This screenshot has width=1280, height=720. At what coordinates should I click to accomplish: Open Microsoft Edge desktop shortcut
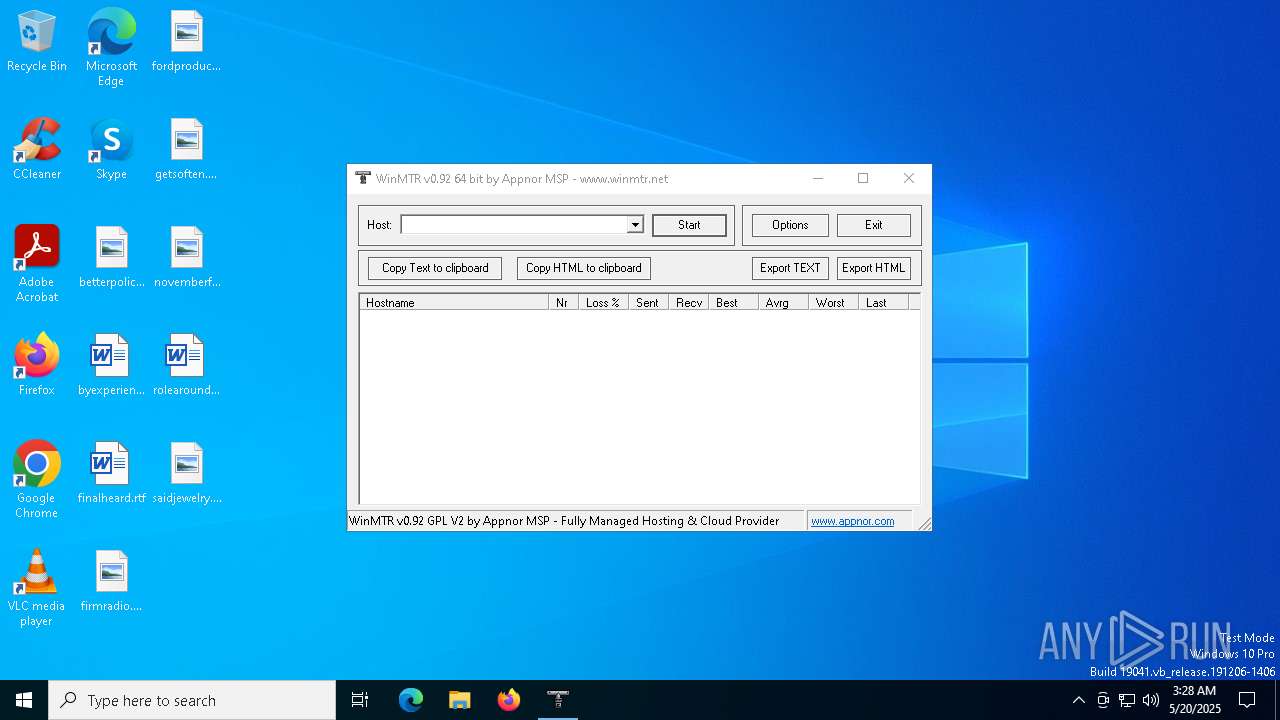pyautogui.click(x=111, y=48)
